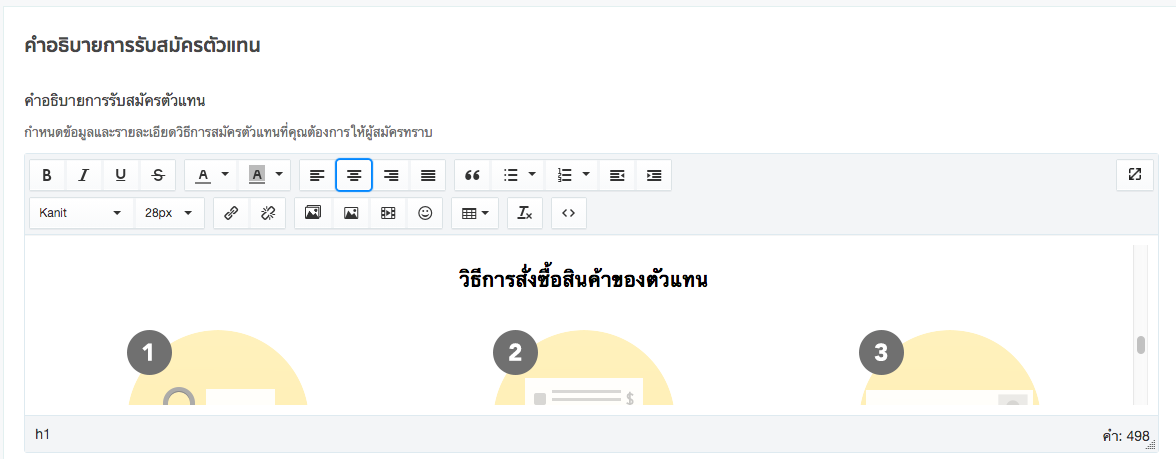Open numbered list style dropdown

pos(586,175)
